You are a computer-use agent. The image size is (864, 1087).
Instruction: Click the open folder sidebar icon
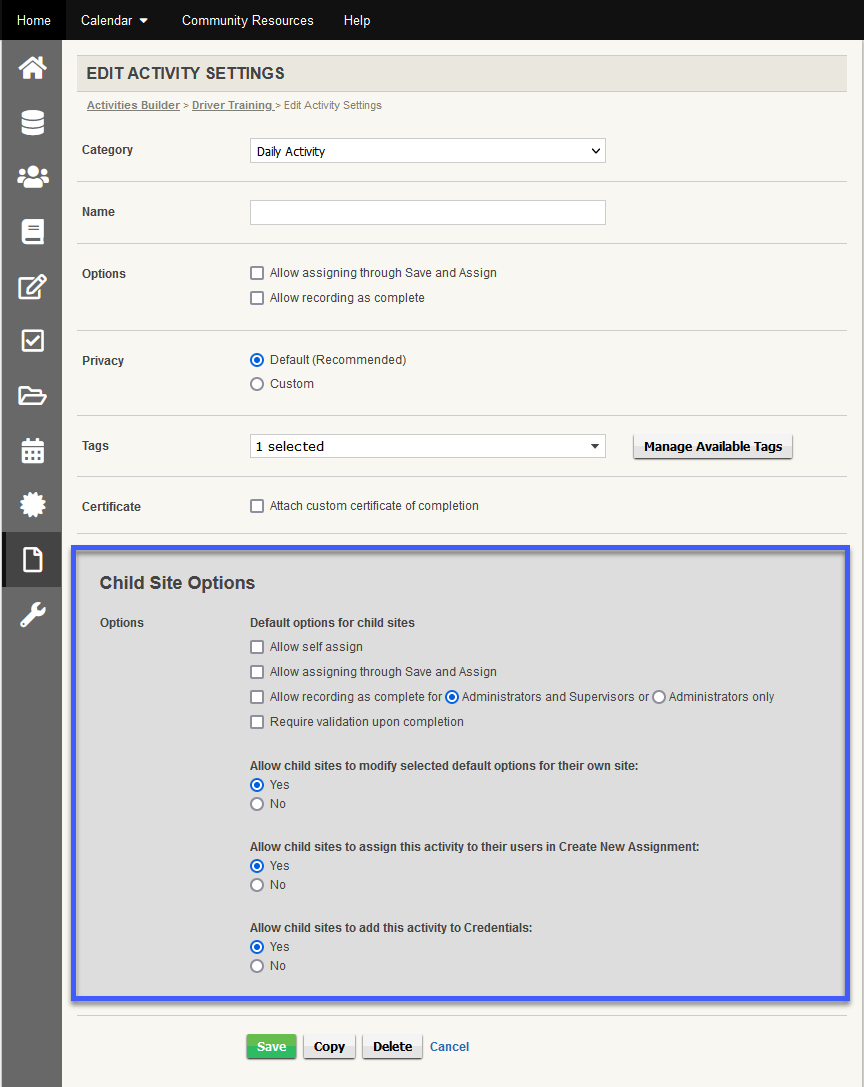click(31, 395)
